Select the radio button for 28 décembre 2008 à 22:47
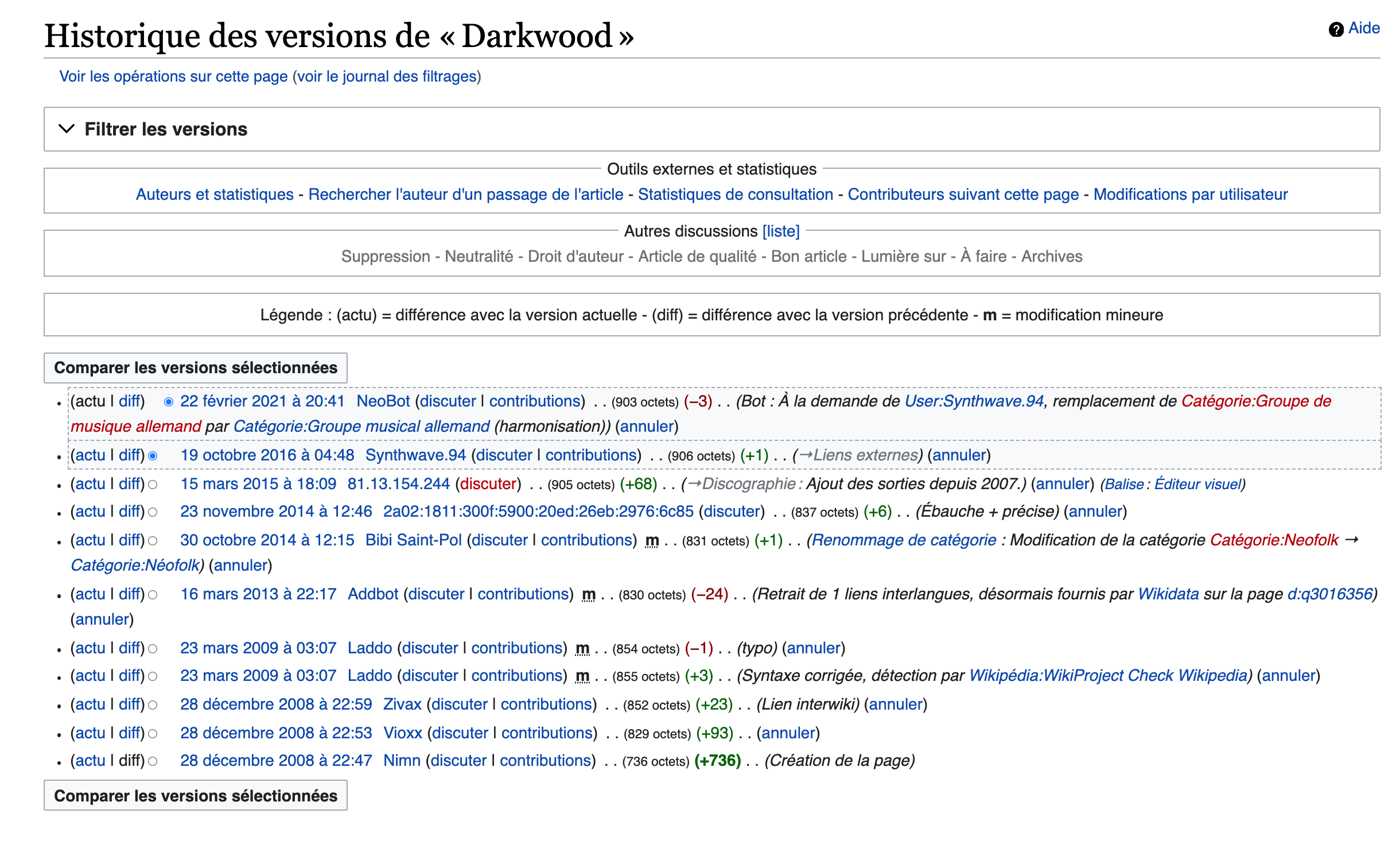The height and width of the screenshot is (860, 1400). pyautogui.click(x=153, y=761)
